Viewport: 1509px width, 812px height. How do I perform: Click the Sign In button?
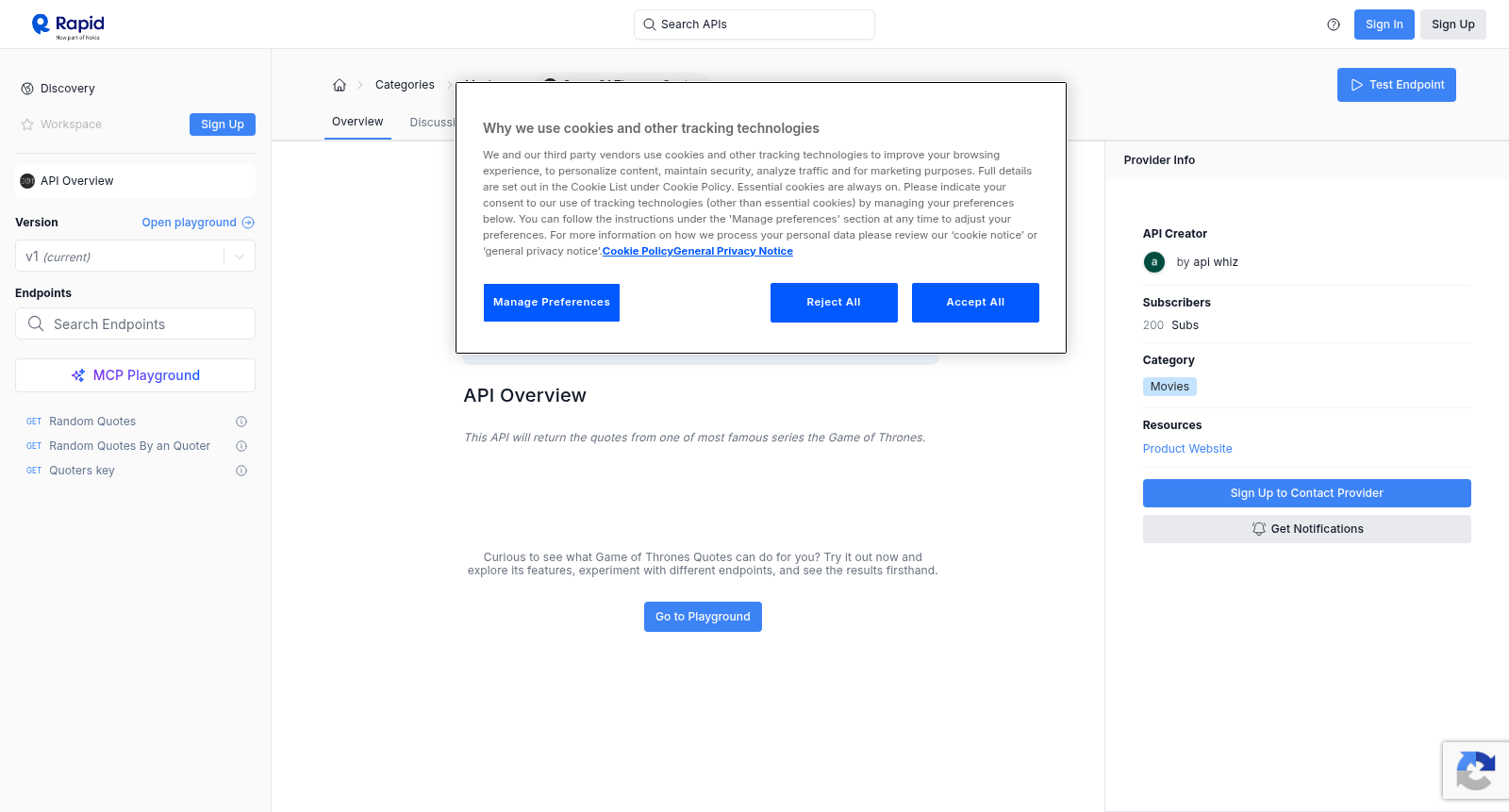point(1385,25)
